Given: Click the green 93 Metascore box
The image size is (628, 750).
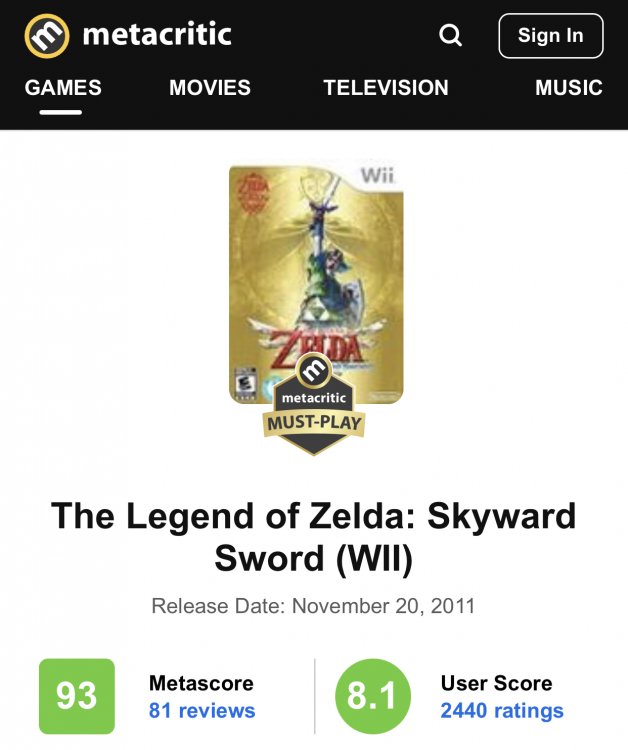Looking at the screenshot, I should point(77,696).
